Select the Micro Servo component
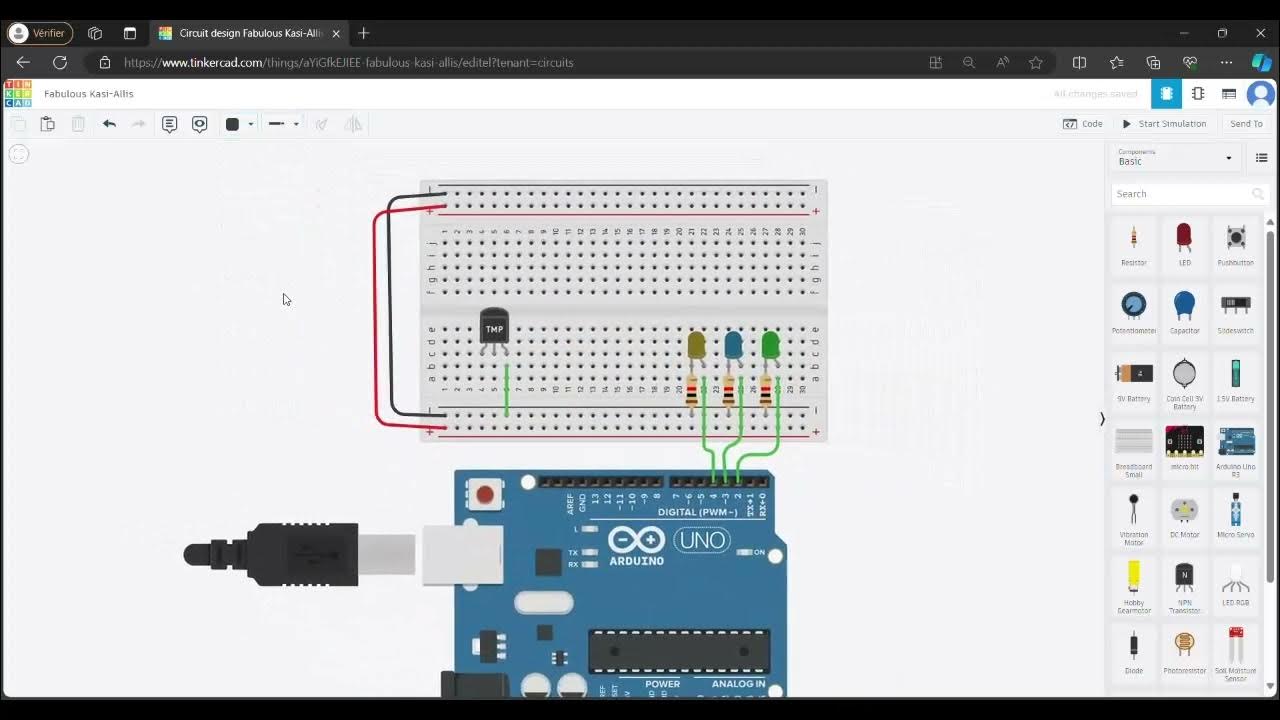 click(x=1236, y=515)
